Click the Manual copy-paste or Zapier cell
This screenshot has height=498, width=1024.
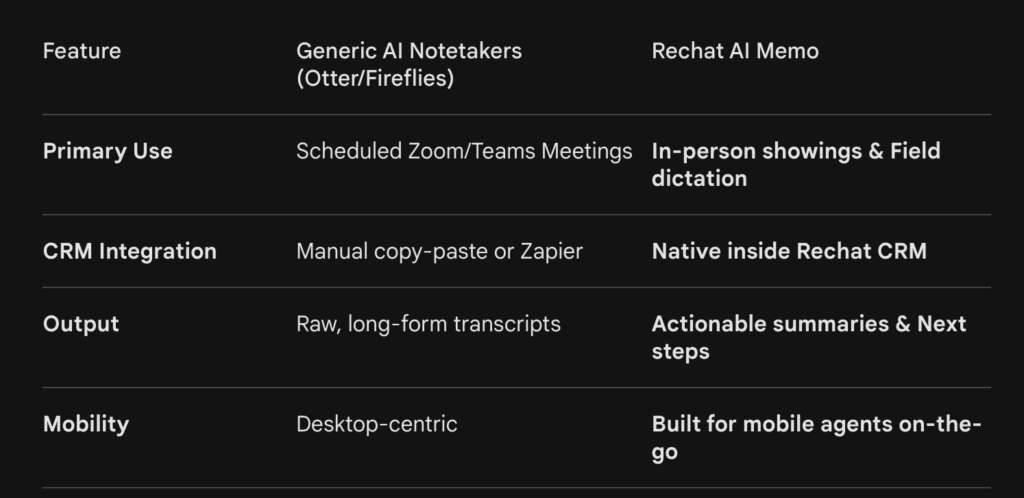click(x=439, y=251)
